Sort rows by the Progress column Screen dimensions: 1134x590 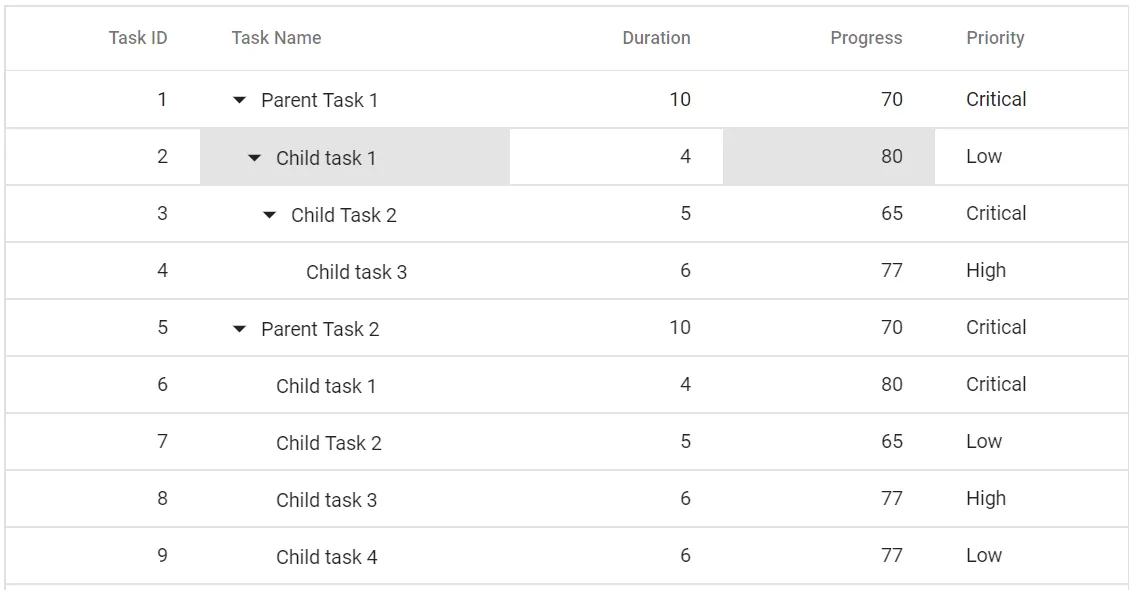pos(866,37)
